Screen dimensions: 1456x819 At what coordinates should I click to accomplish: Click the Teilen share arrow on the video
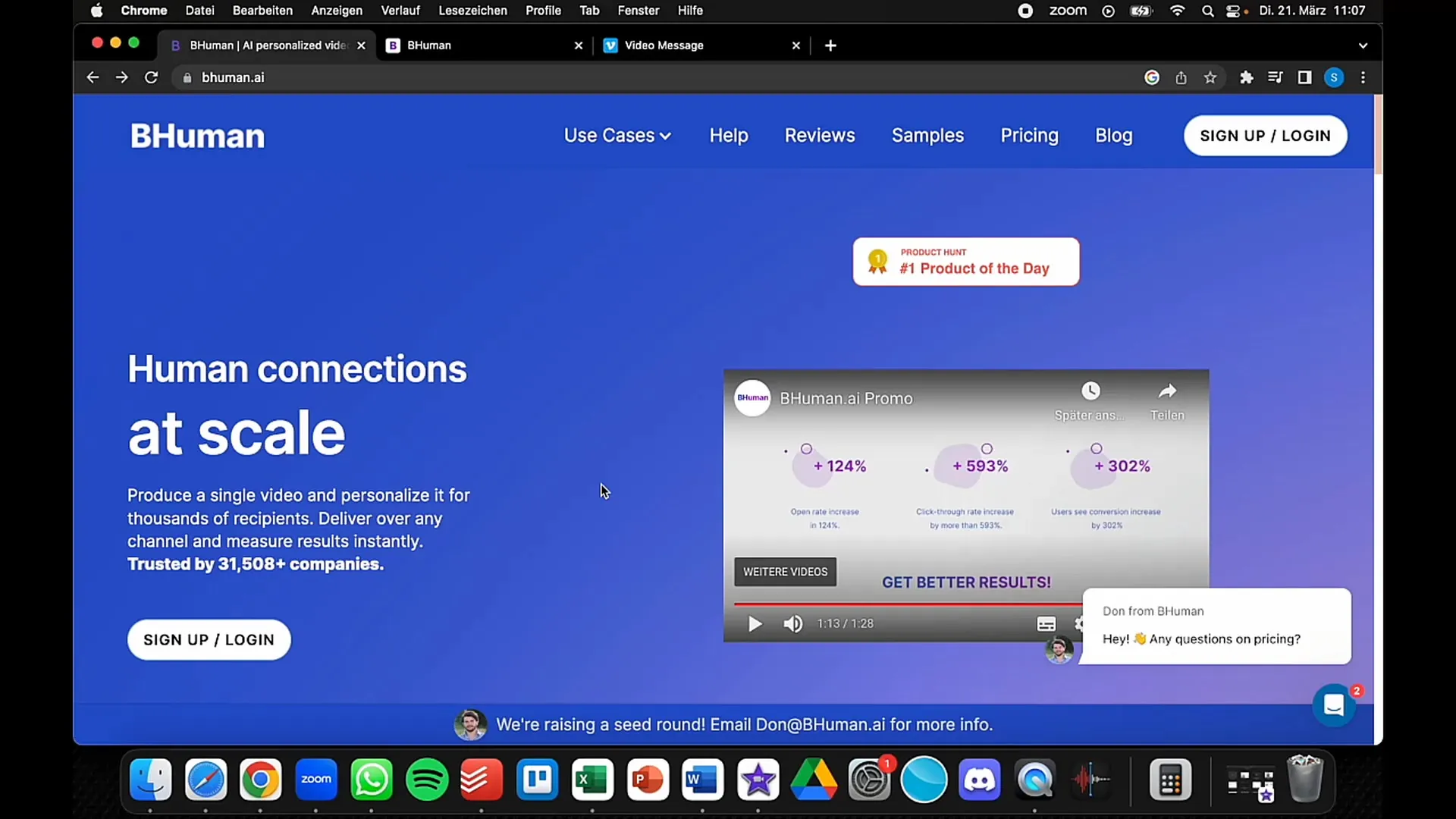tap(1167, 391)
